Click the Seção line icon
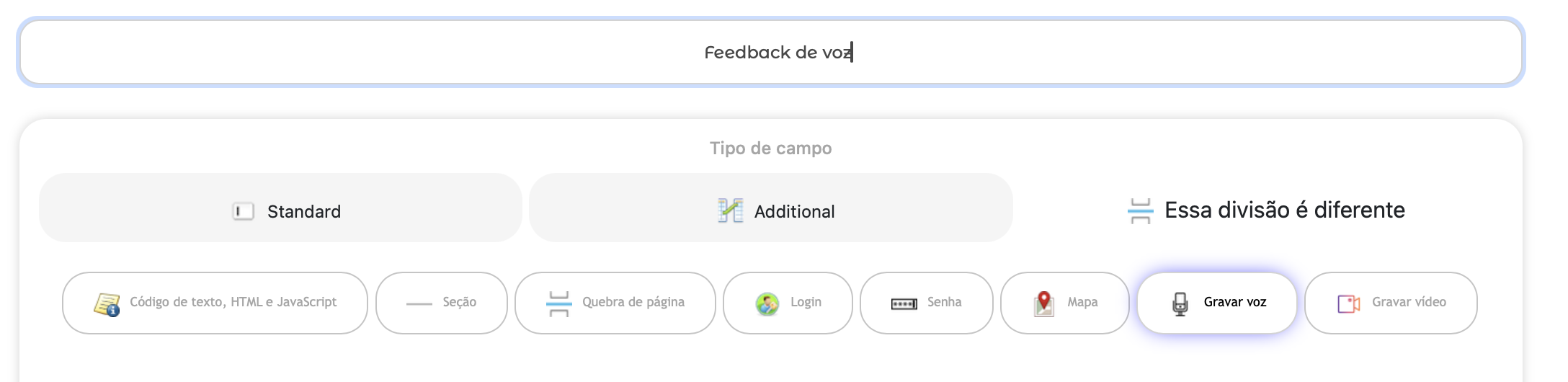Screen dimensions: 1568x382 tap(419, 303)
